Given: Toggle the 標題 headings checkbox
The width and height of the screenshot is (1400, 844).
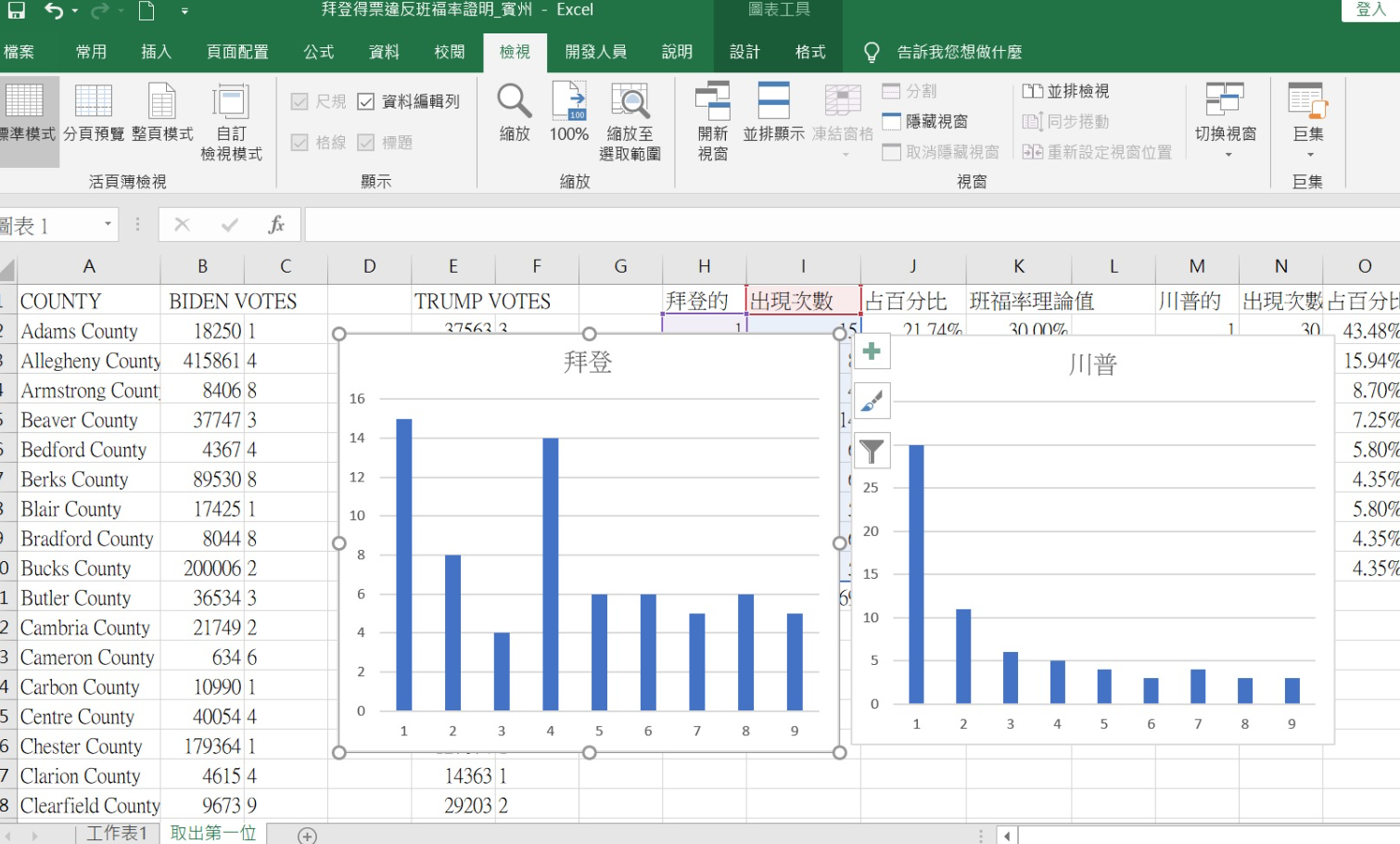Looking at the screenshot, I should [366, 143].
